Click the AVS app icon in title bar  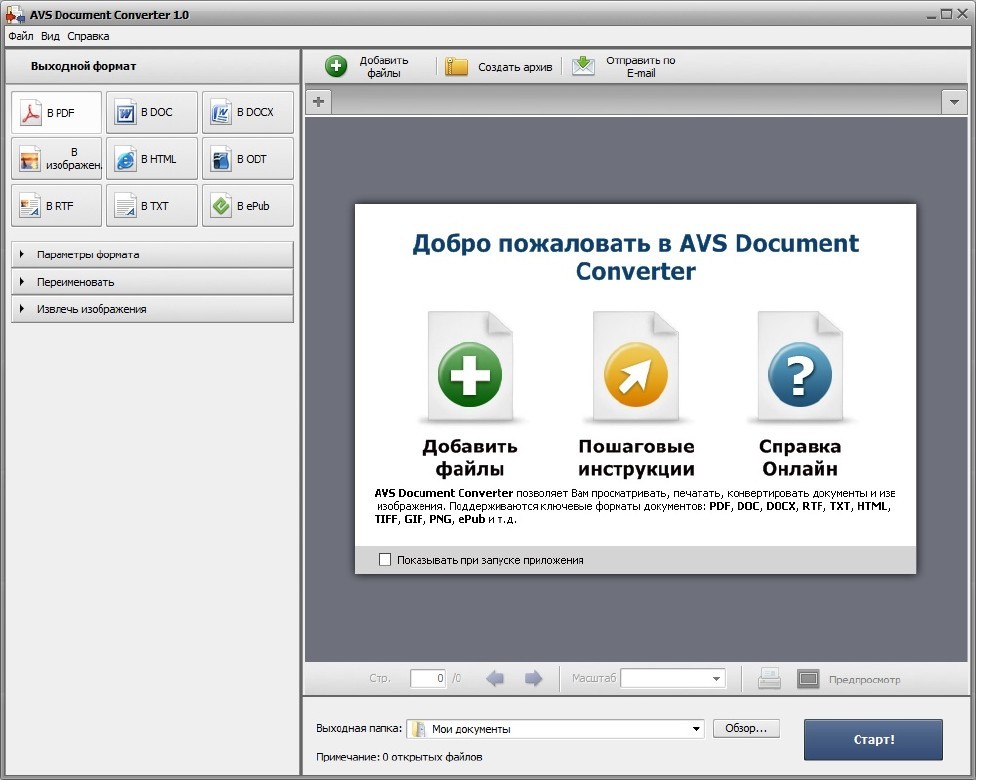click(x=15, y=14)
